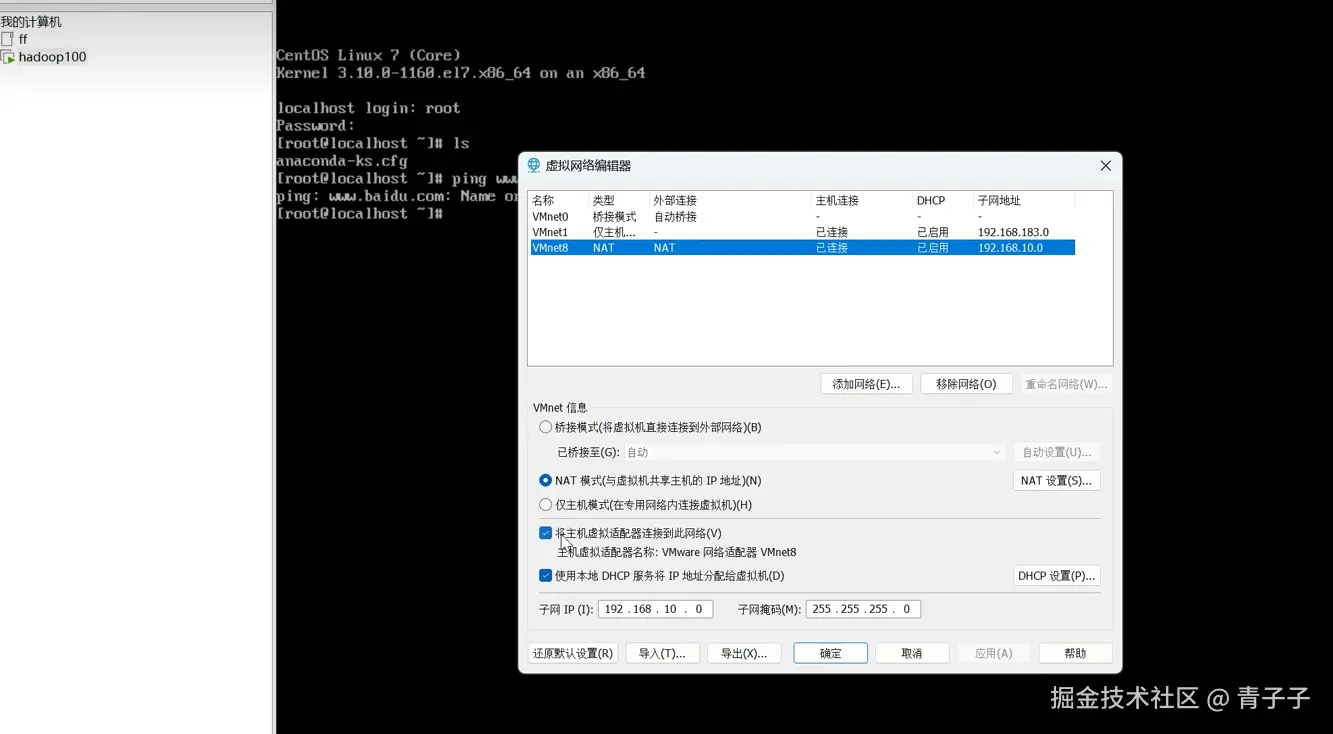
Task: Click the 取消 button
Action: 912,653
